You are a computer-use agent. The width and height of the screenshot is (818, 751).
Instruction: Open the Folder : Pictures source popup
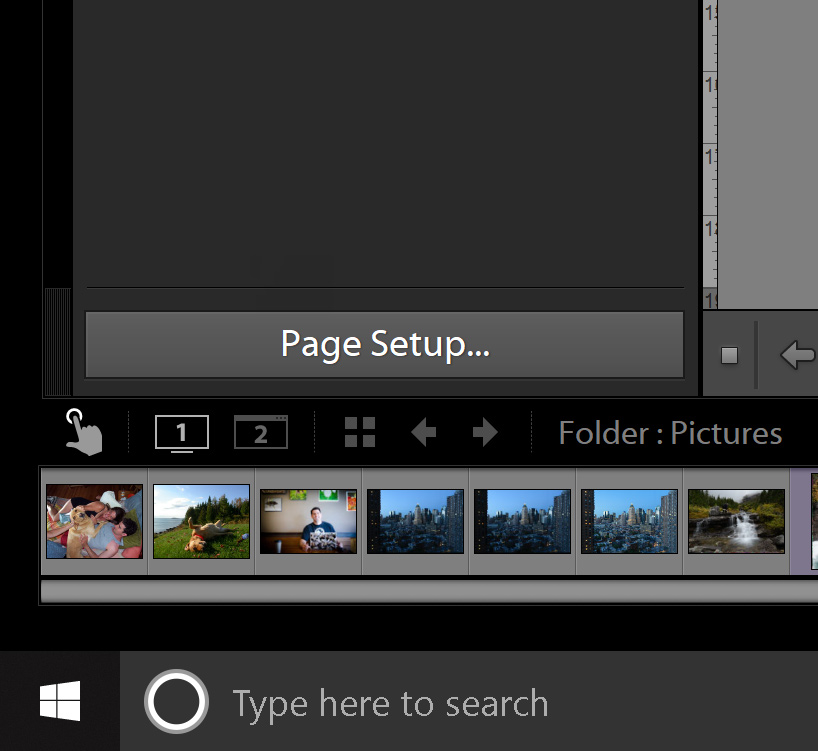669,432
